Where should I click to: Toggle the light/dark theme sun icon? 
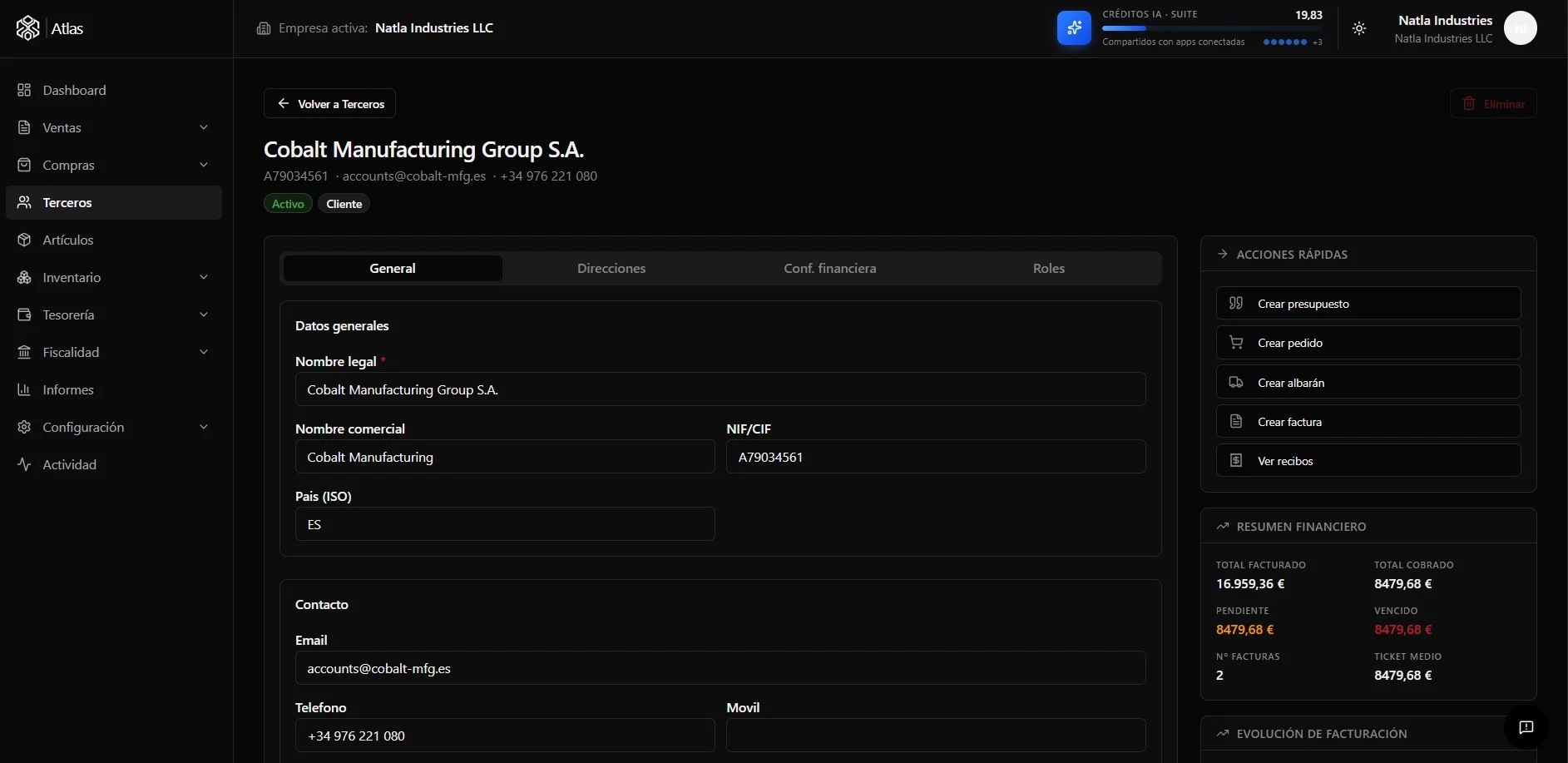coord(1359,28)
